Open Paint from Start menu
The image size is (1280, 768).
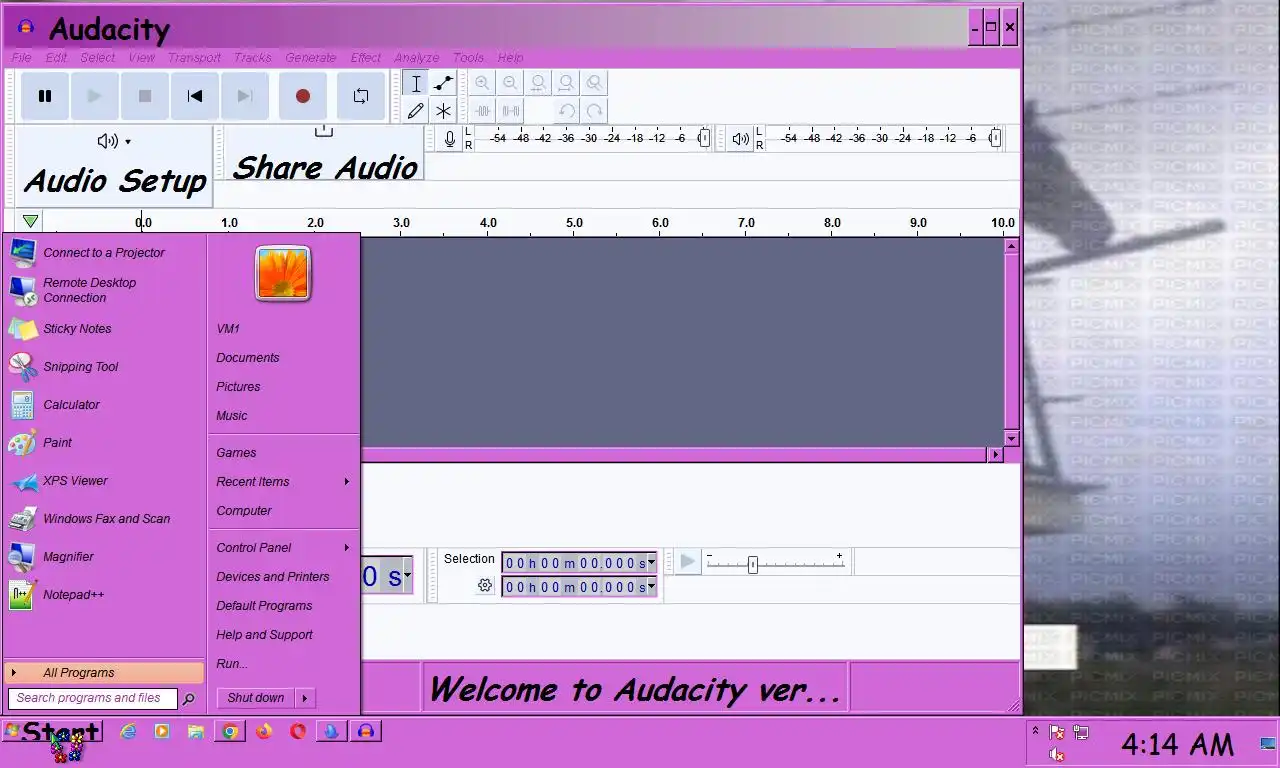104,443
